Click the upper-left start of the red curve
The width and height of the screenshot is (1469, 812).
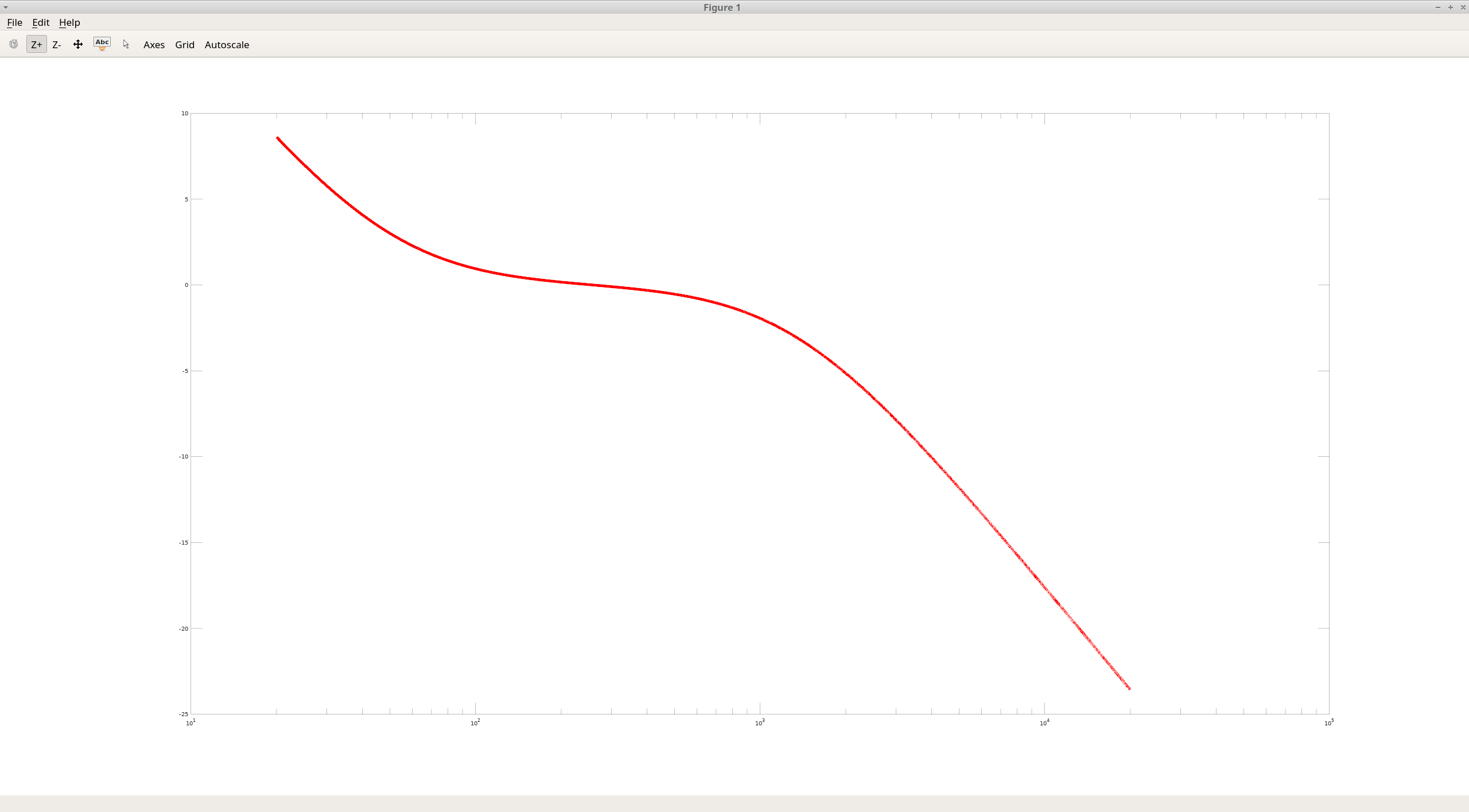278,138
